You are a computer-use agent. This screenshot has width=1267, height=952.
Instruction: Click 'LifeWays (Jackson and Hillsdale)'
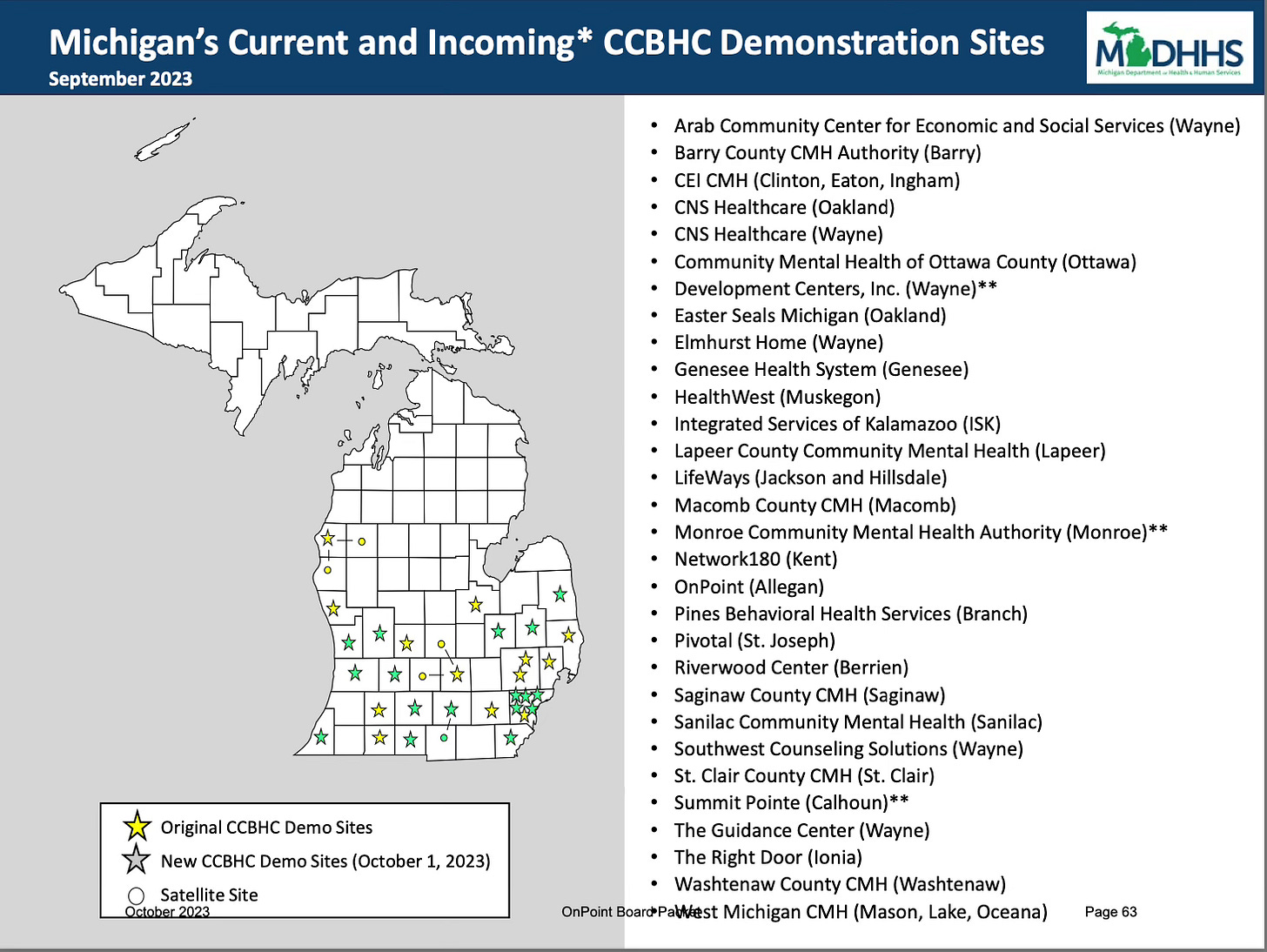pyautogui.click(x=810, y=478)
